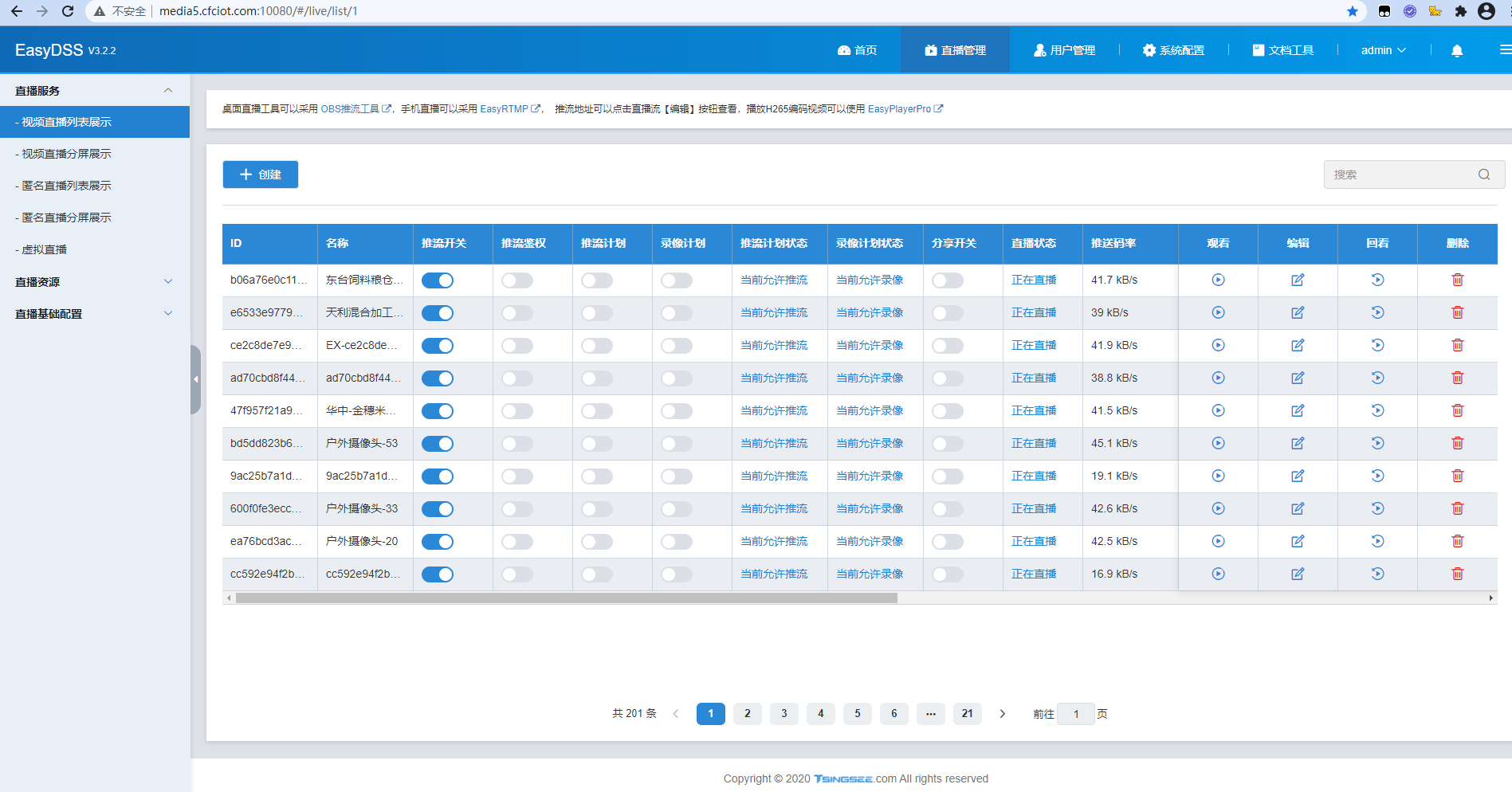Click the notification bell icon
The image size is (1512, 792).
point(1456,50)
